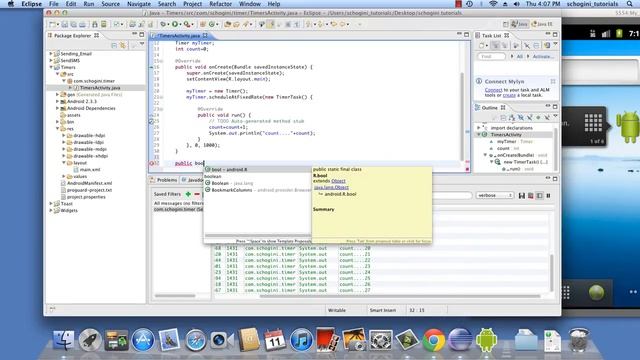Image resolution: width=640 pixels, height=360 pixels.
Task: Click the Debug bug icon in toolbar
Action: pyautogui.click(x=163, y=24)
